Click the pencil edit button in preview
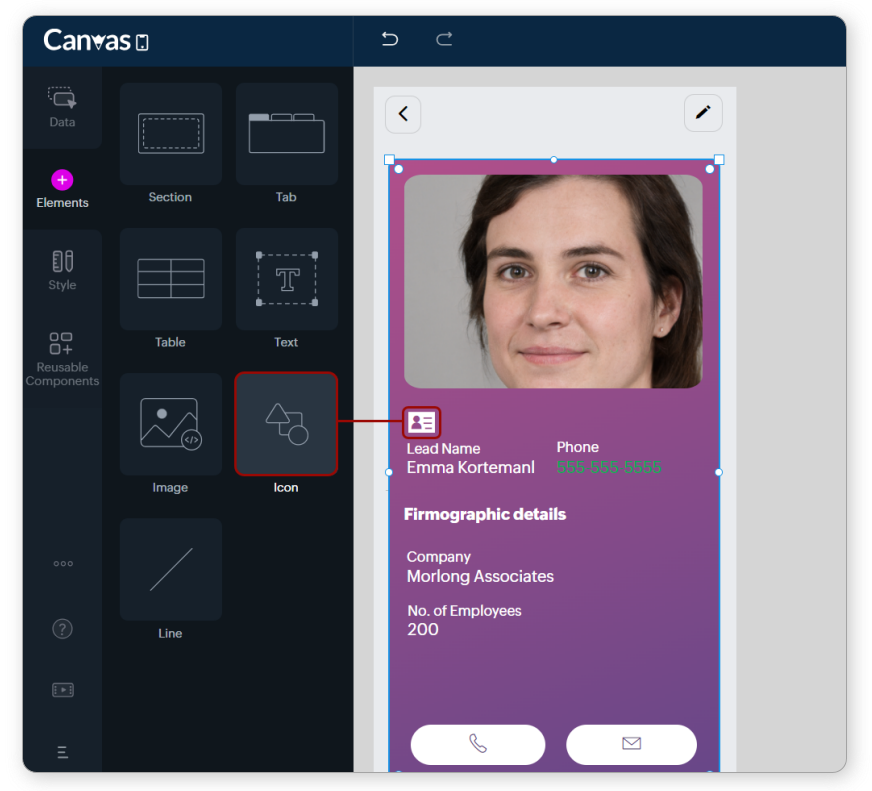872x791 pixels. pos(703,113)
